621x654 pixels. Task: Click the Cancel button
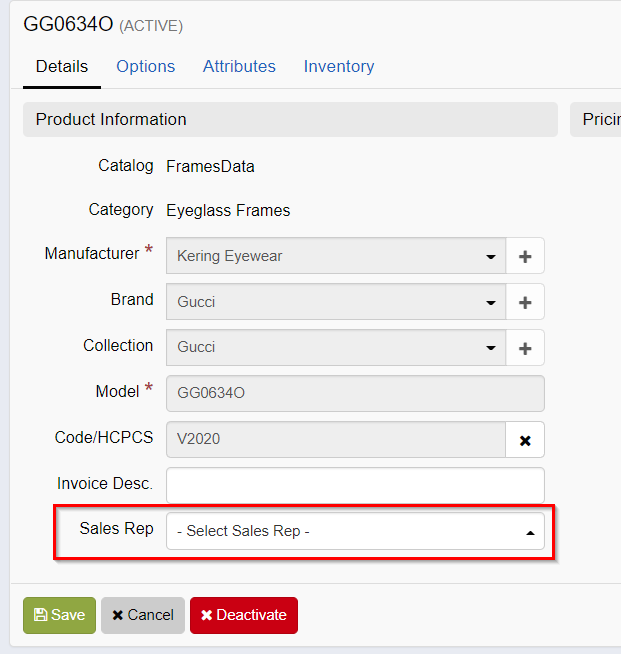coord(143,615)
